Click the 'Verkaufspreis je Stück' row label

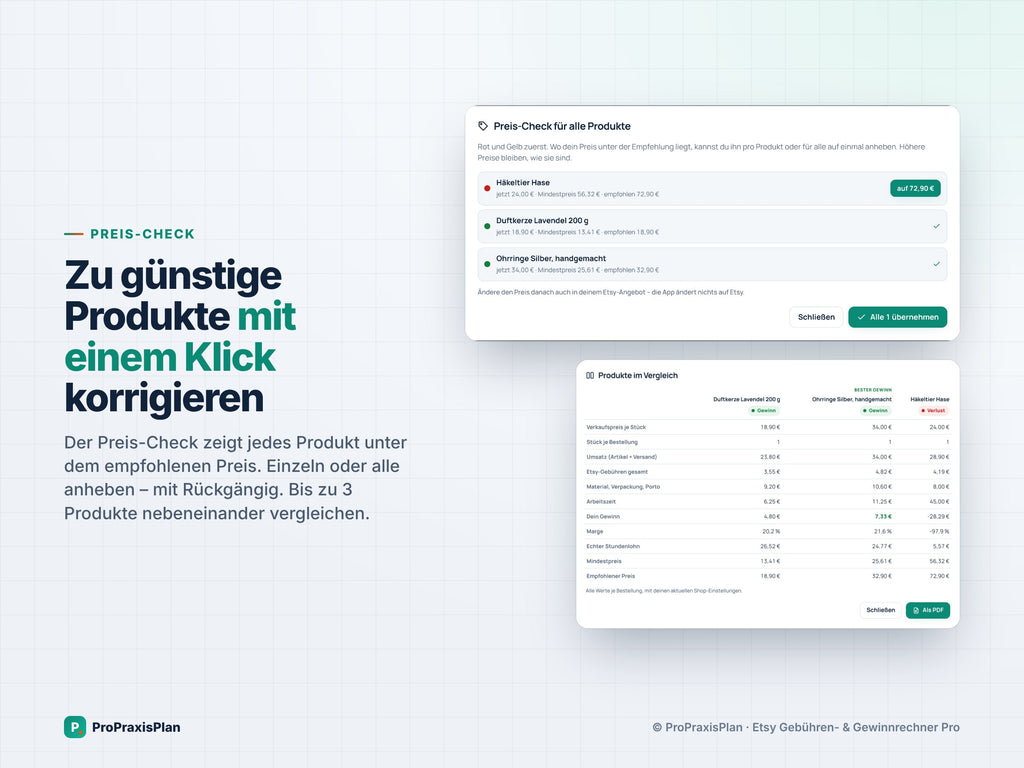click(616, 427)
